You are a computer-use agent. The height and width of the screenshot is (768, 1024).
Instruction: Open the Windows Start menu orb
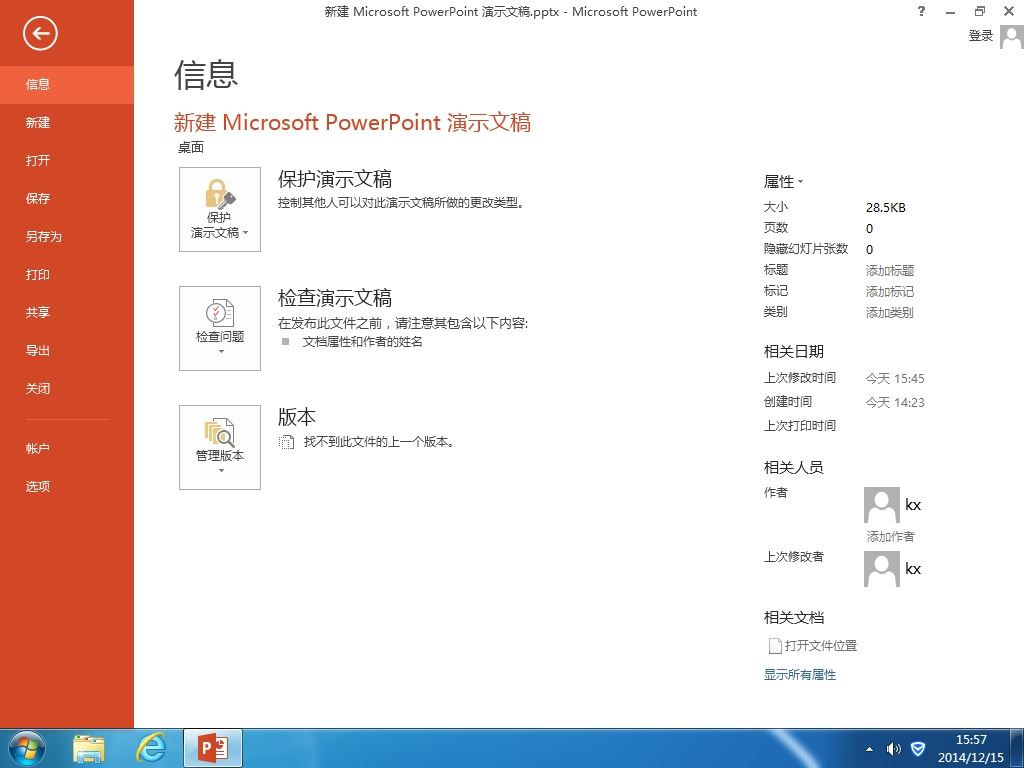click(25, 748)
